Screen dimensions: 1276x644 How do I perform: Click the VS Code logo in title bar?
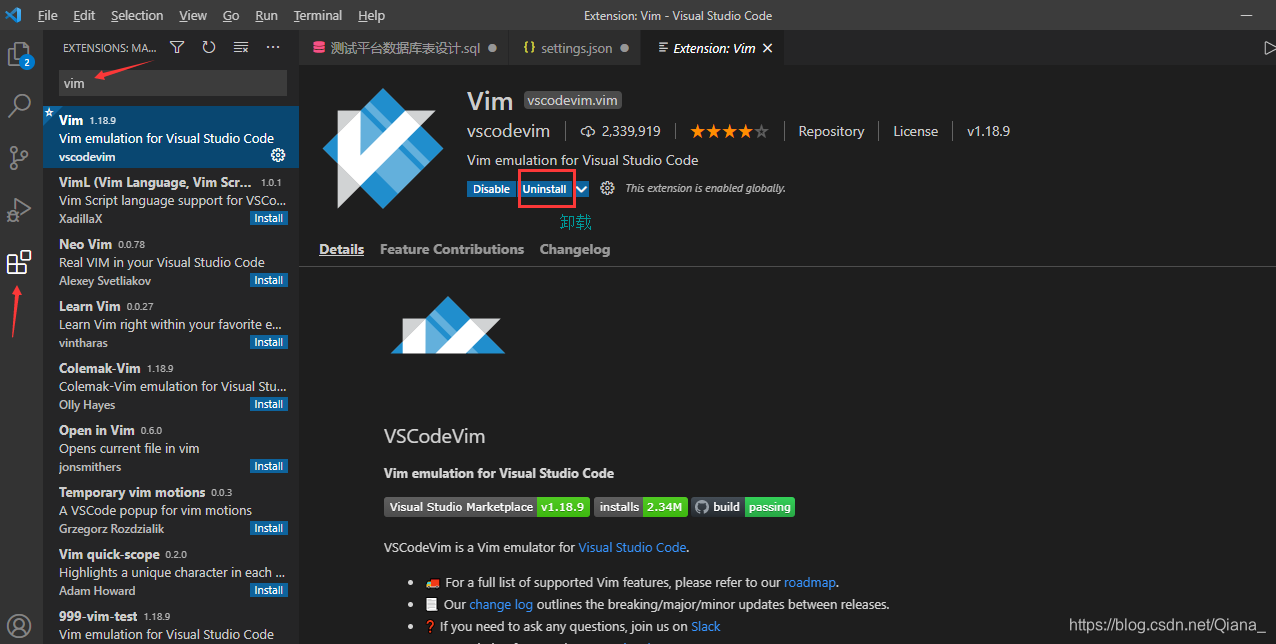pos(13,15)
